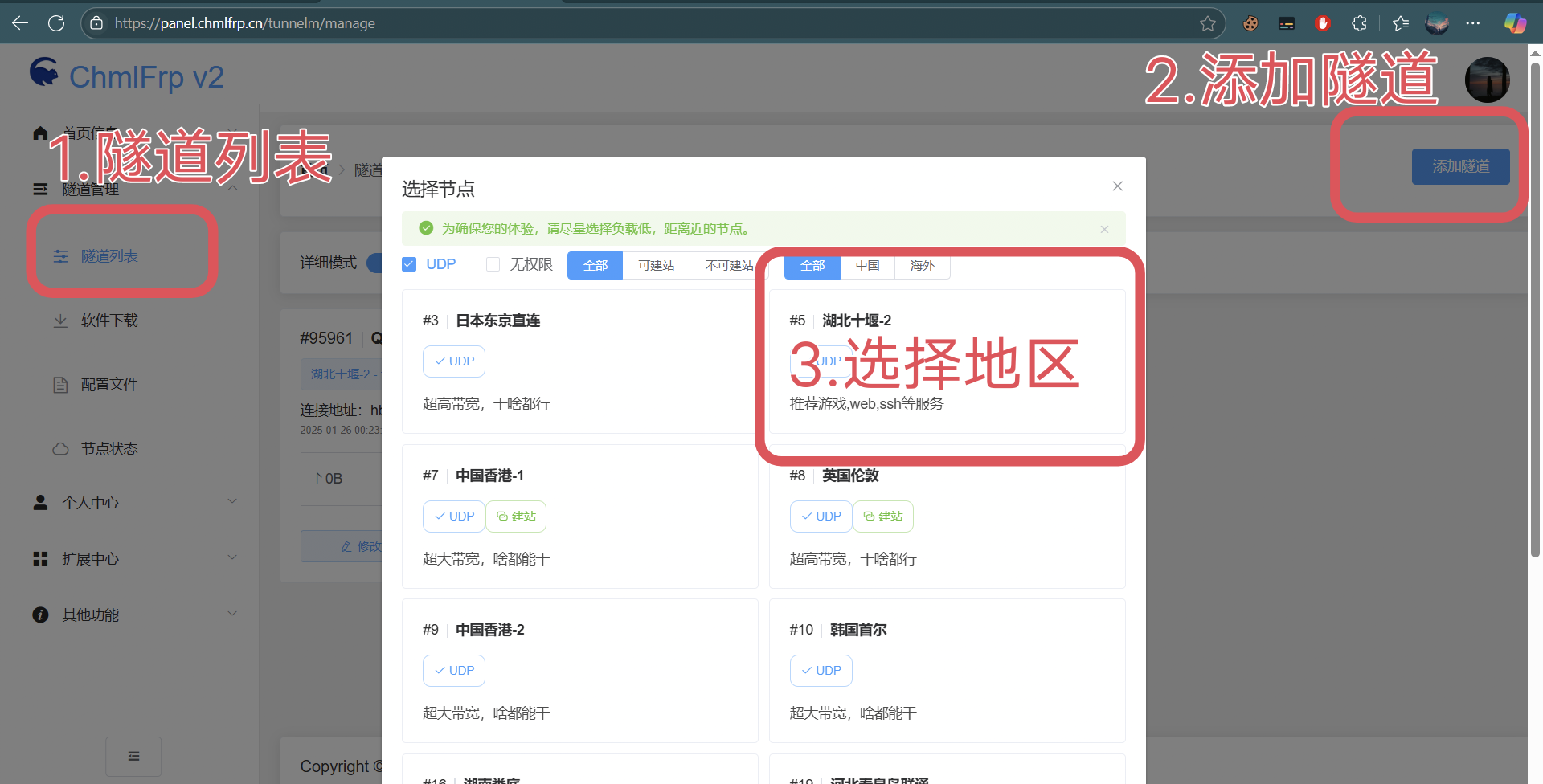The image size is (1543, 784).
Task: Select the 海外 region tab
Action: pos(922,266)
